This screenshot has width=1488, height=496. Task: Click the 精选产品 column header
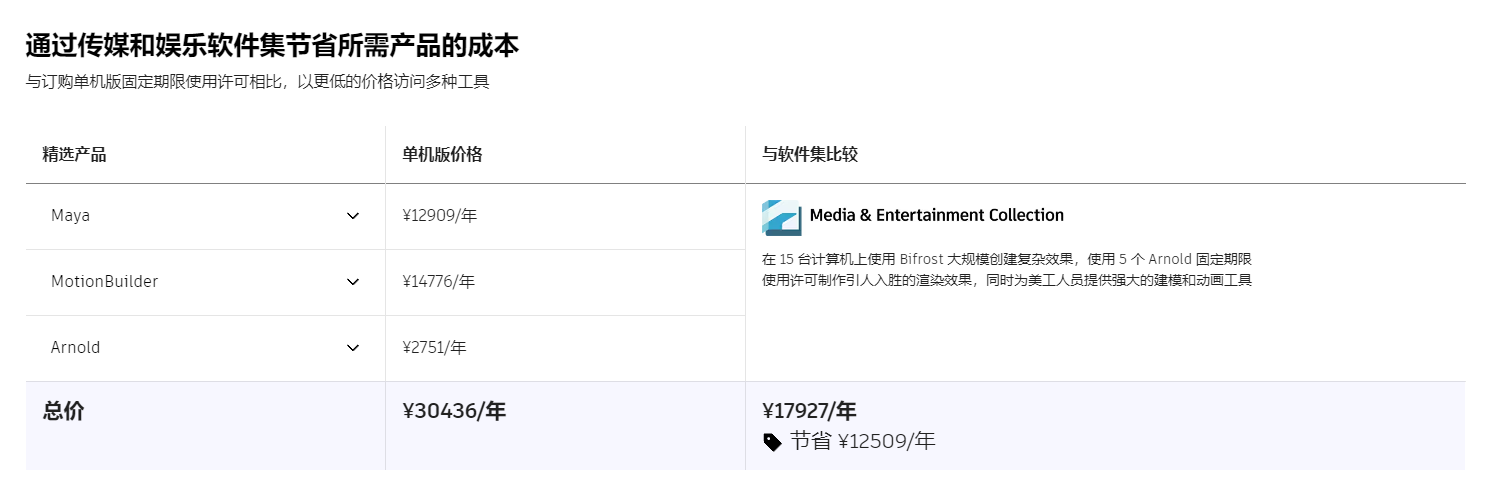pos(74,155)
